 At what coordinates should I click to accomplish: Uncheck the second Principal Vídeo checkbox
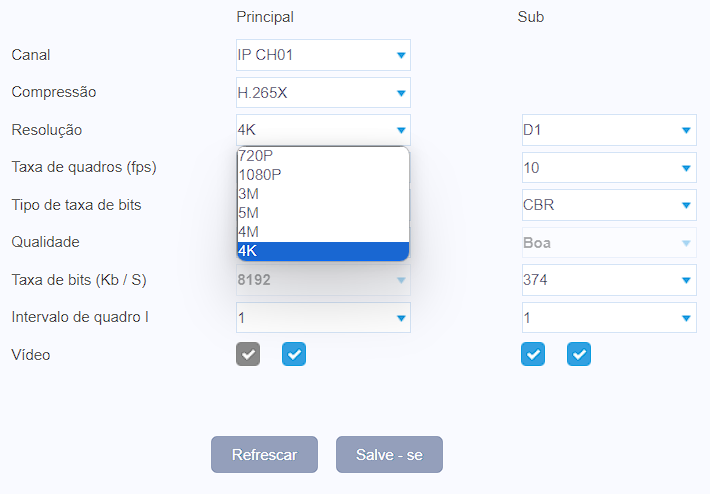click(x=294, y=354)
